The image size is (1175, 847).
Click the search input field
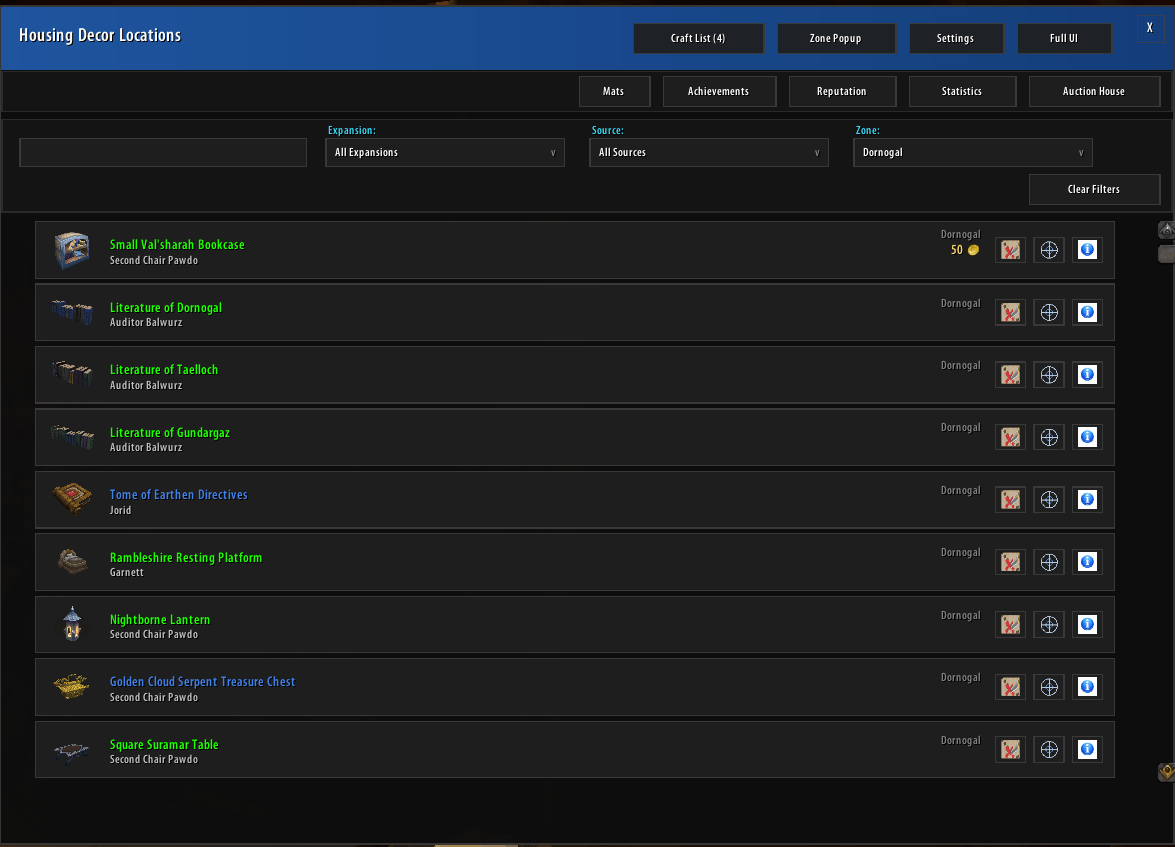click(x=163, y=152)
